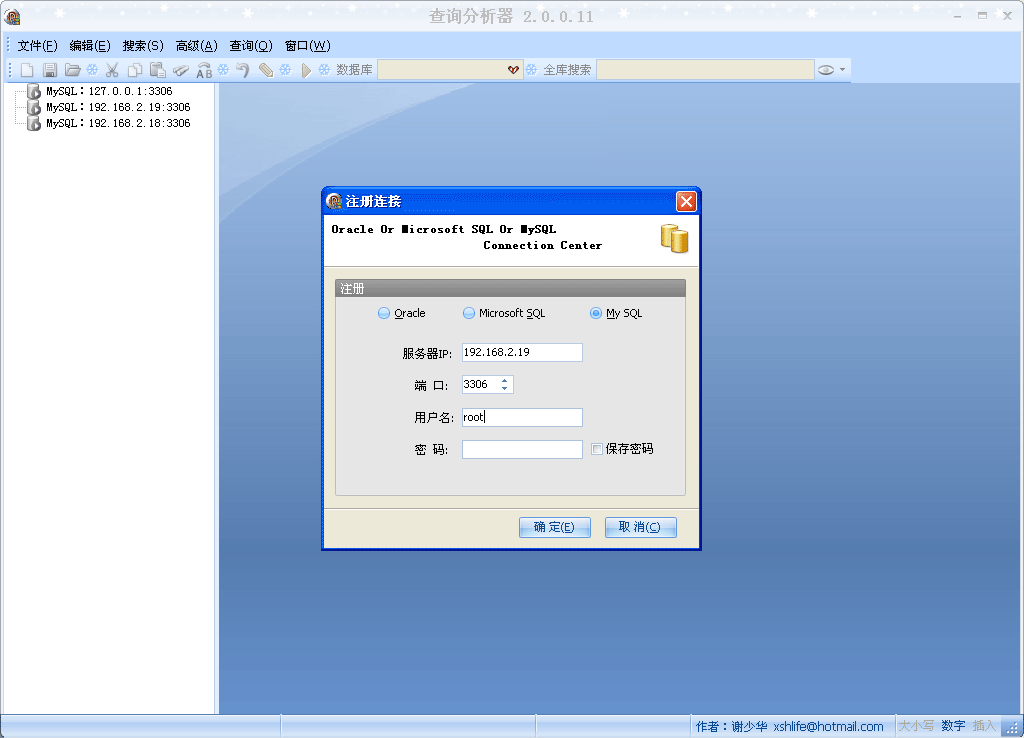Open the 查询(Q) menu
Screen dimensions: 1024x738
tap(251, 46)
